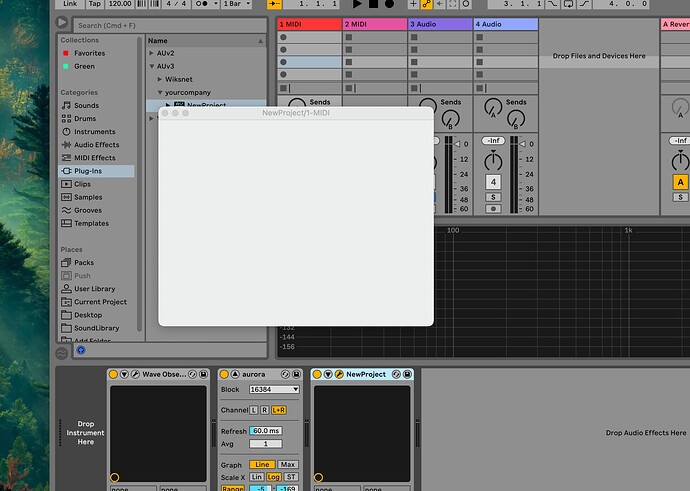690x491 pixels.
Task: Click the Session Record circle button
Action: coord(466,4)
